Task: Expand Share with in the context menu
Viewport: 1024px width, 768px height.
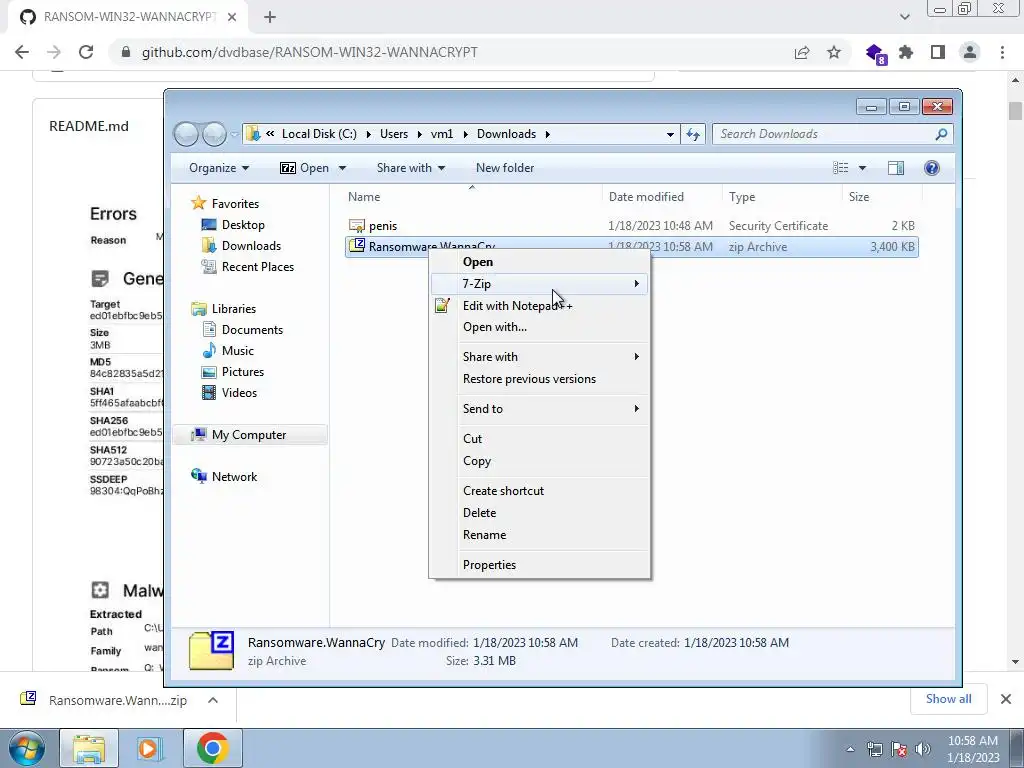Action: (539, 357)
